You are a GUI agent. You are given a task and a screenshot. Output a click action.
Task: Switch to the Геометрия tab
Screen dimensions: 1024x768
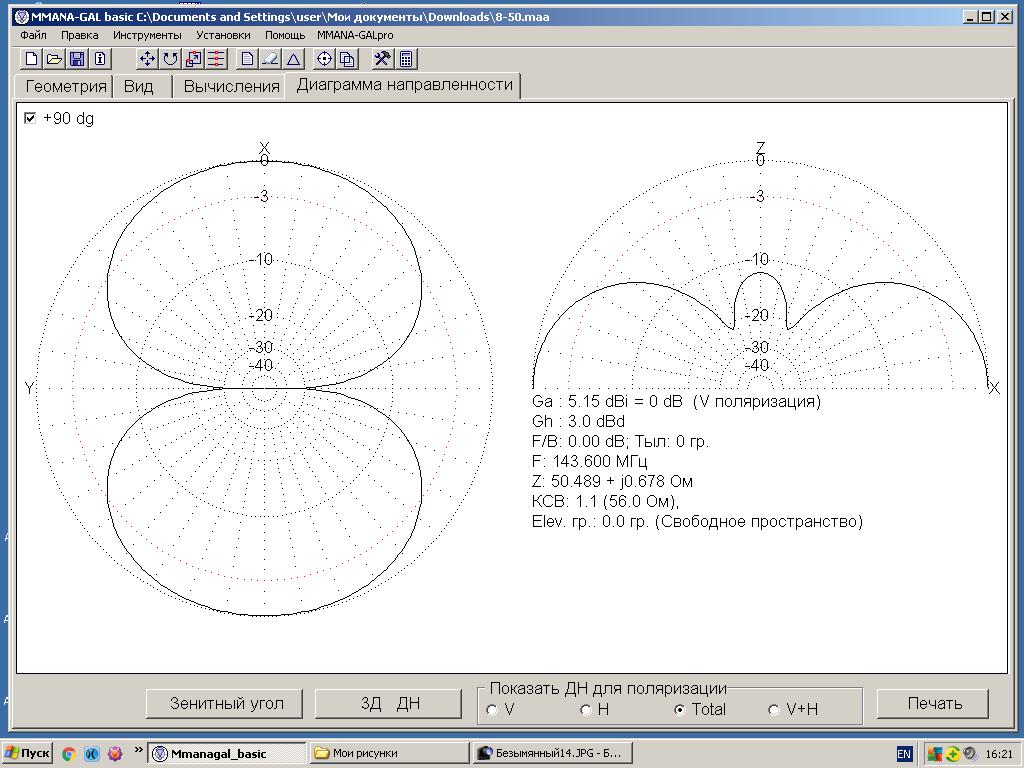pyautogui.click(x=65, y=86)
